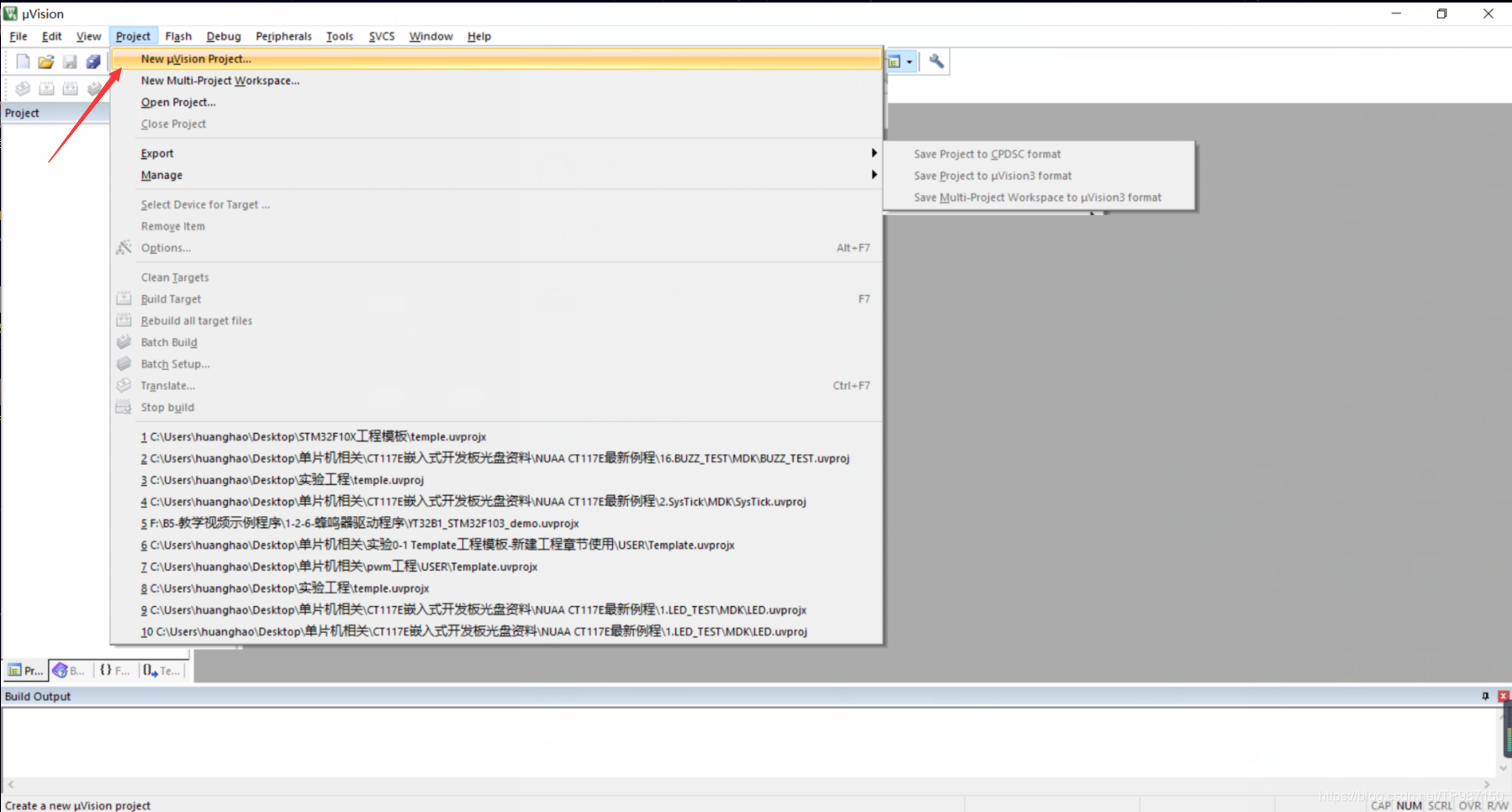Click the Rebuild icon in build toolbar
The height and width of the screenshot is (812, 1512).
pyautogui.click(x=70, y=88)
